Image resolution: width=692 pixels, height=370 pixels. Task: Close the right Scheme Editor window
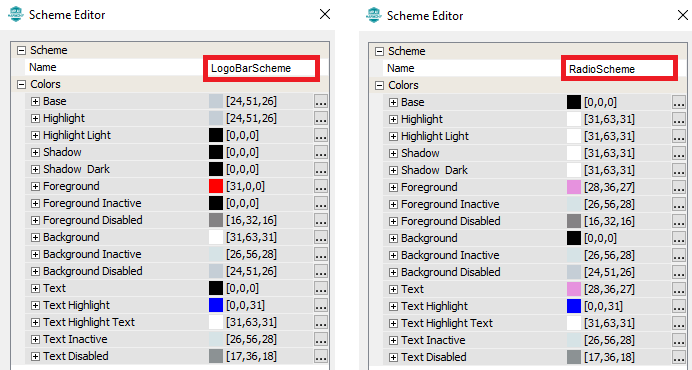[x=683, y=15]
